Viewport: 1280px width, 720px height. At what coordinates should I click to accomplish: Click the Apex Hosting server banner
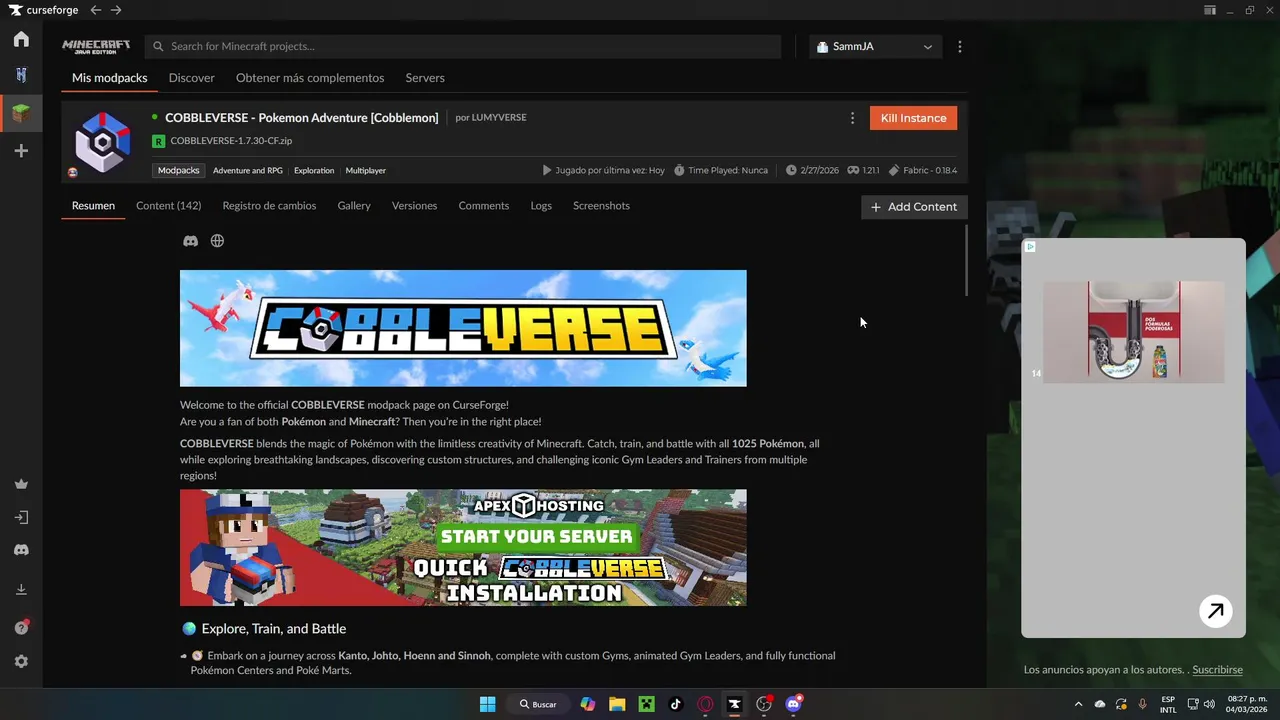463,548
